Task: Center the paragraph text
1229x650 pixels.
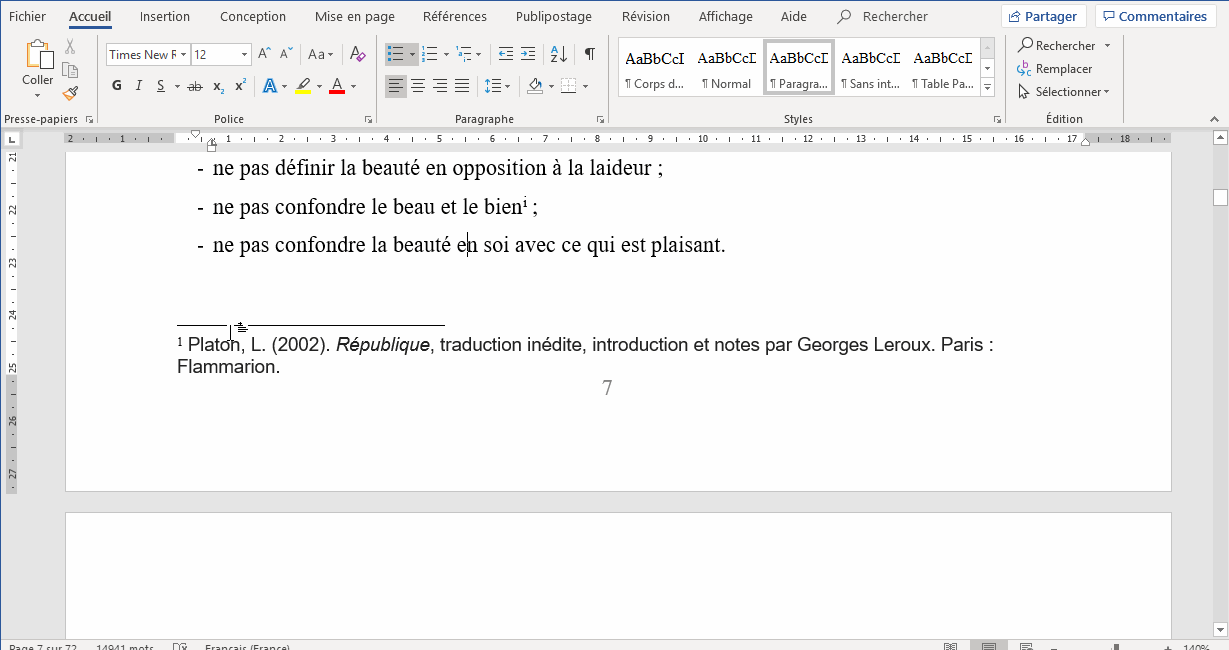Action: click(x=418, y=86)
